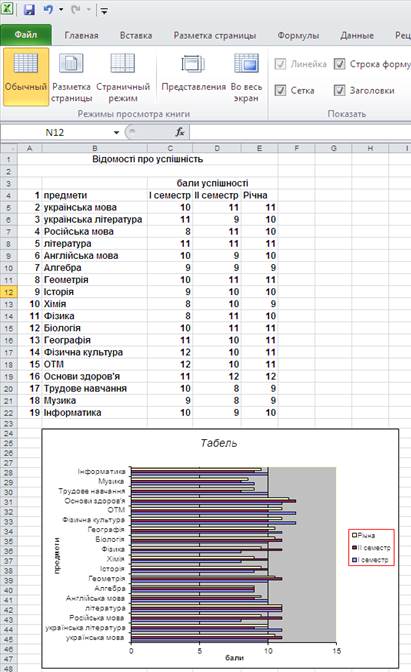Switch to Во весь экран view

(x=246, y=77)
